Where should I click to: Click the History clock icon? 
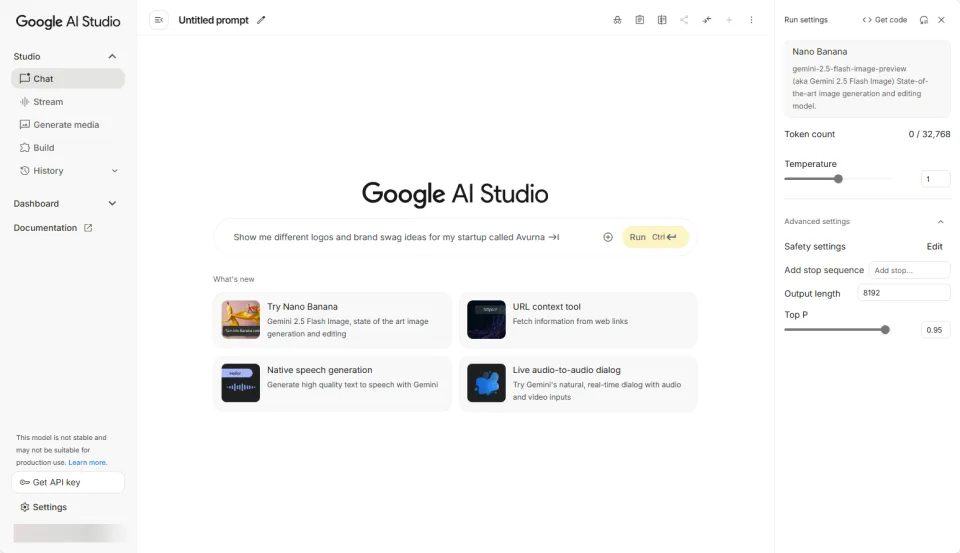(x=24, y=171)
